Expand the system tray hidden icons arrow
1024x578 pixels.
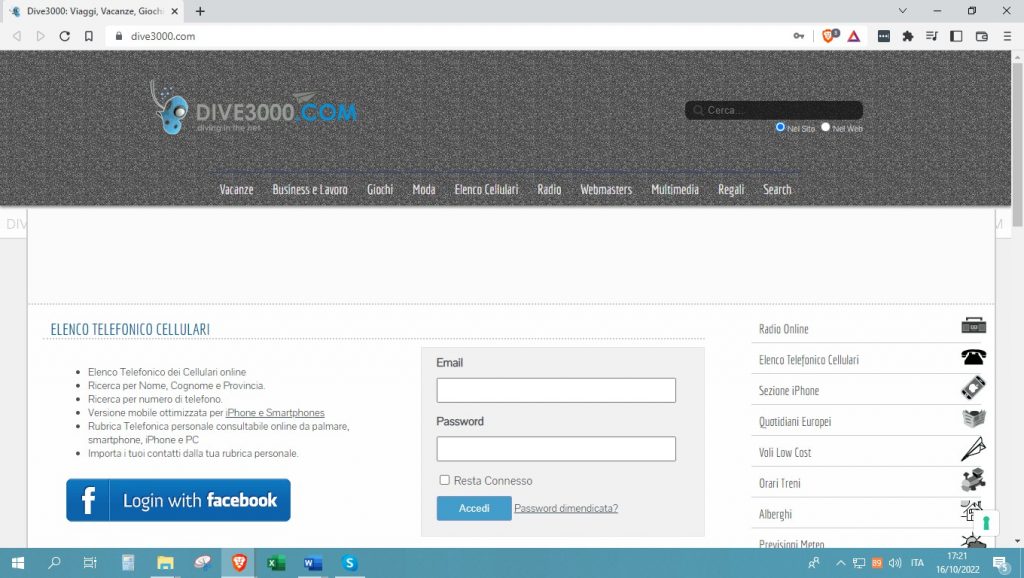(x=841, y=563)
